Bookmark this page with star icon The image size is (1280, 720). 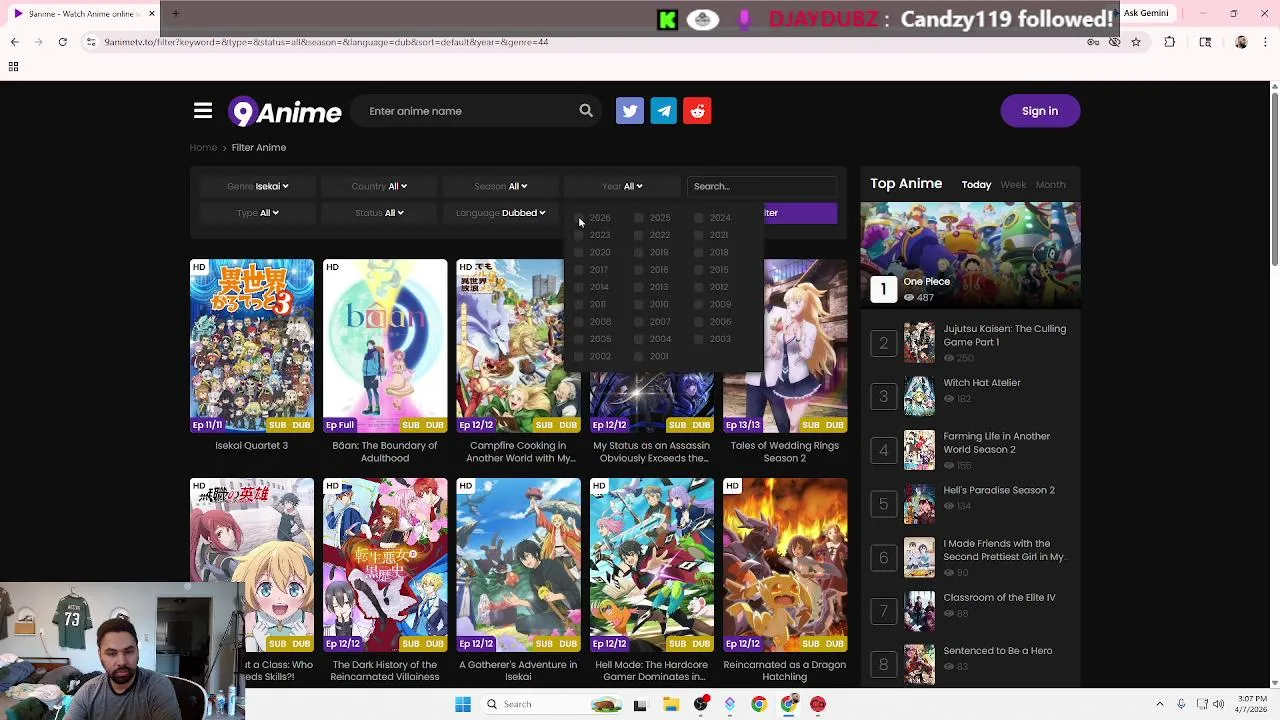click(x=1136, y=42)
